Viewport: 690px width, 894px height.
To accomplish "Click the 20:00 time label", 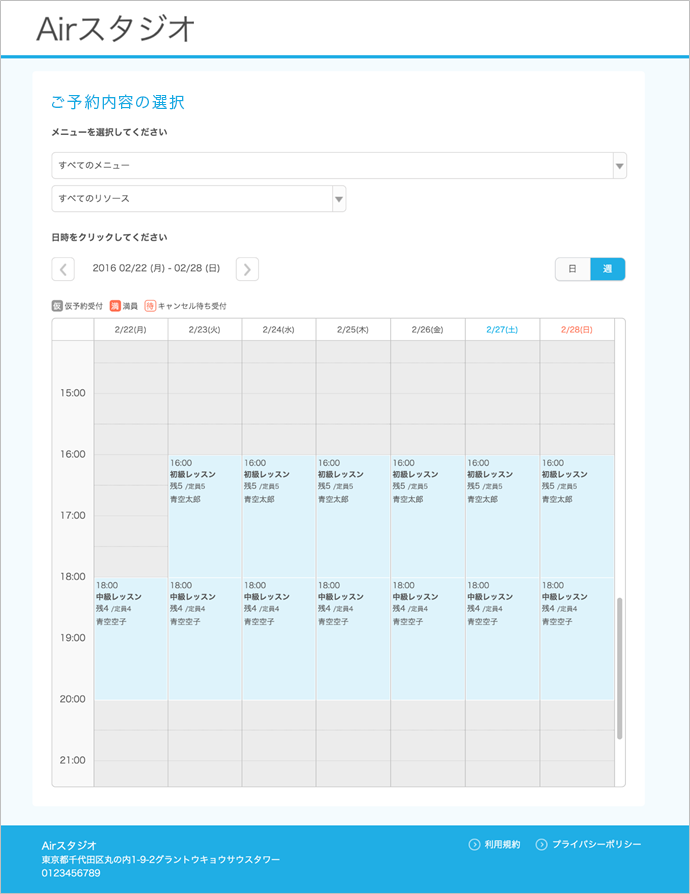I will tap(72, 699).
